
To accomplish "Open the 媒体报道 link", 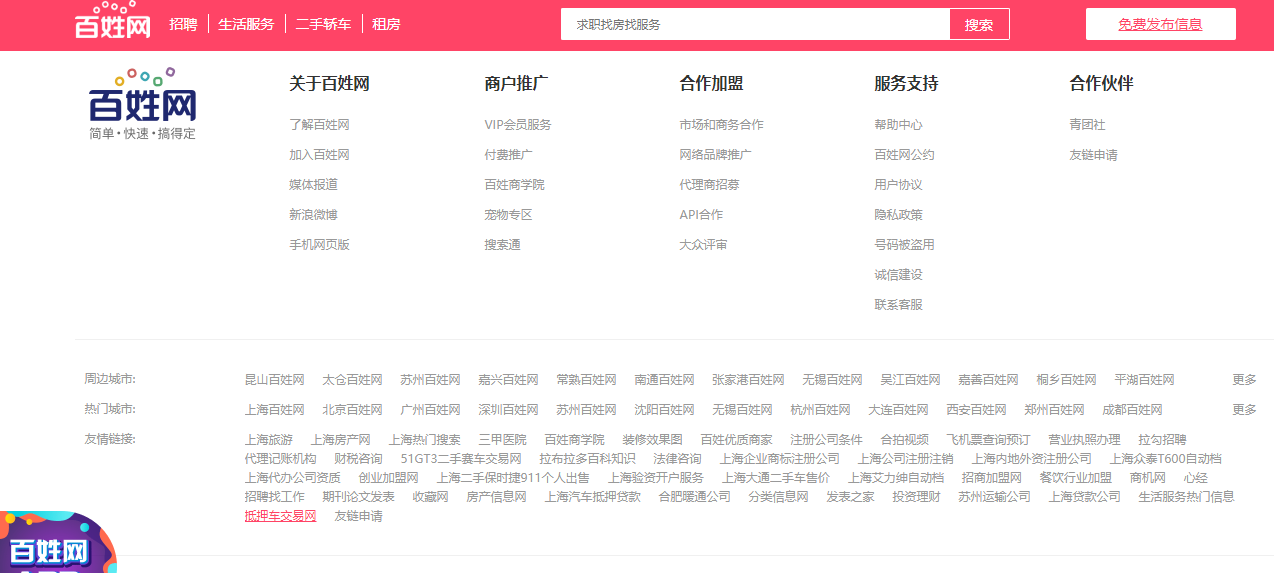I will click(x=313, y=185).
